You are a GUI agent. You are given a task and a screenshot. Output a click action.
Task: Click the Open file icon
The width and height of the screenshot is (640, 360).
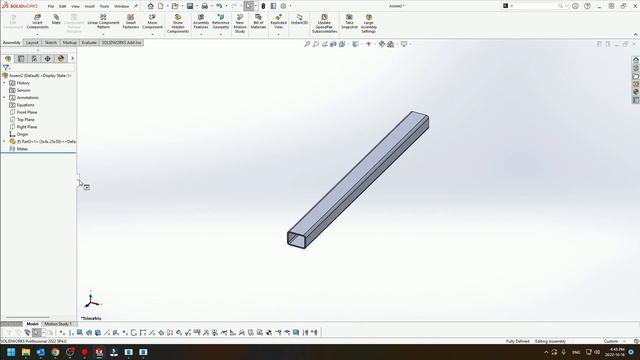point(175,6)
